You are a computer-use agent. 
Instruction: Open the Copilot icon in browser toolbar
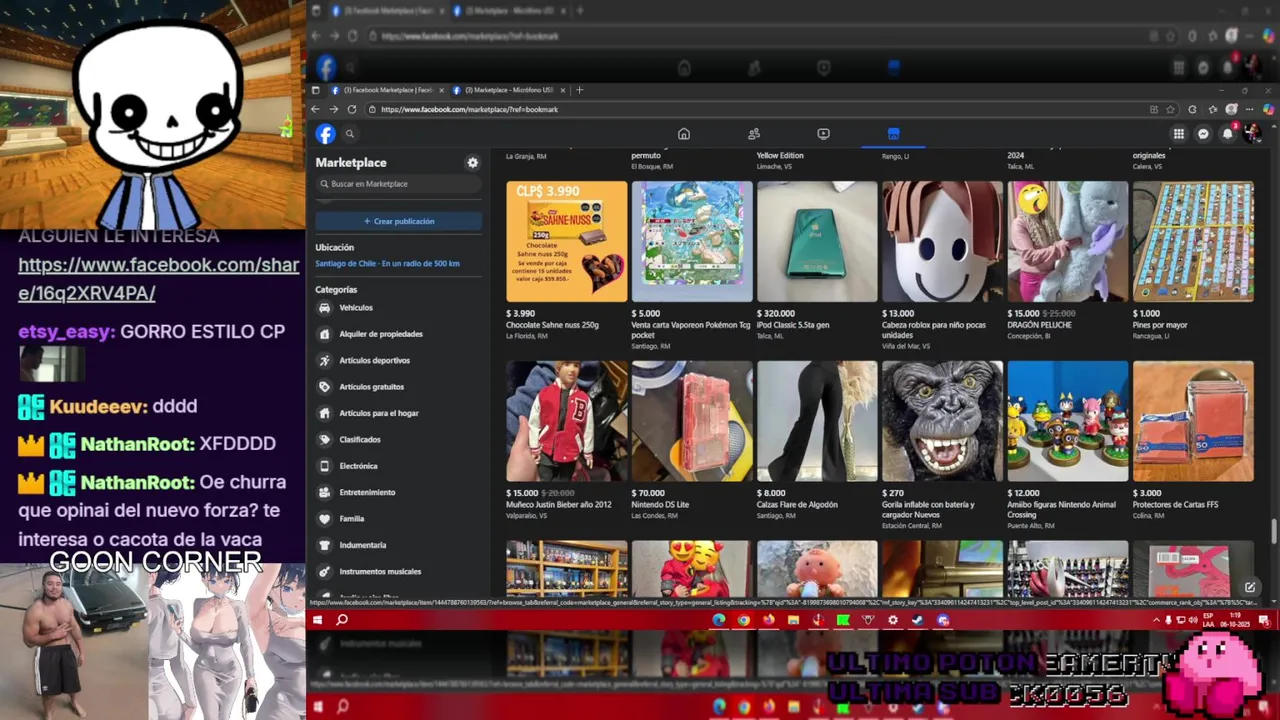click(1268, 109)
